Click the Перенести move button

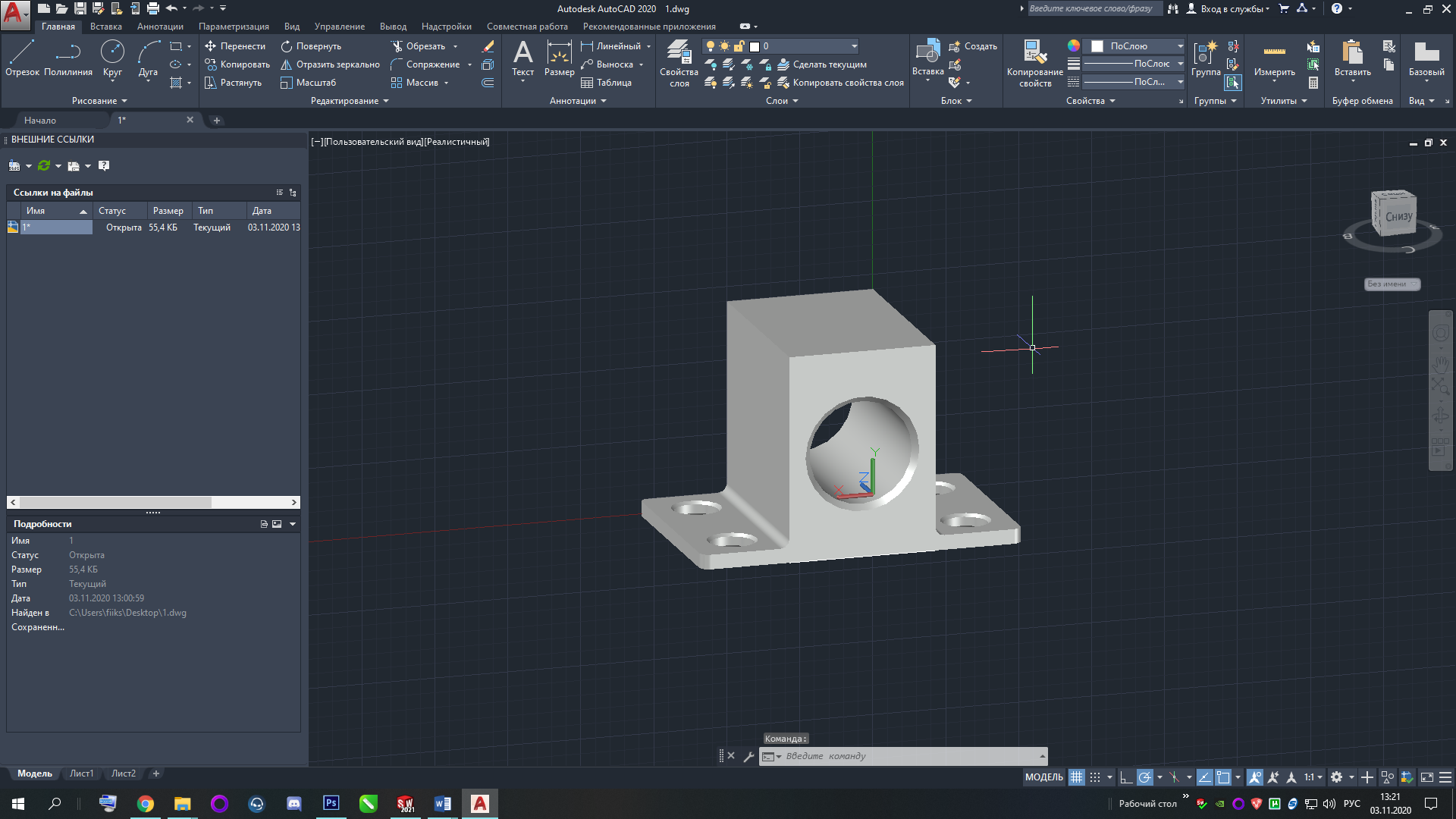235,46
